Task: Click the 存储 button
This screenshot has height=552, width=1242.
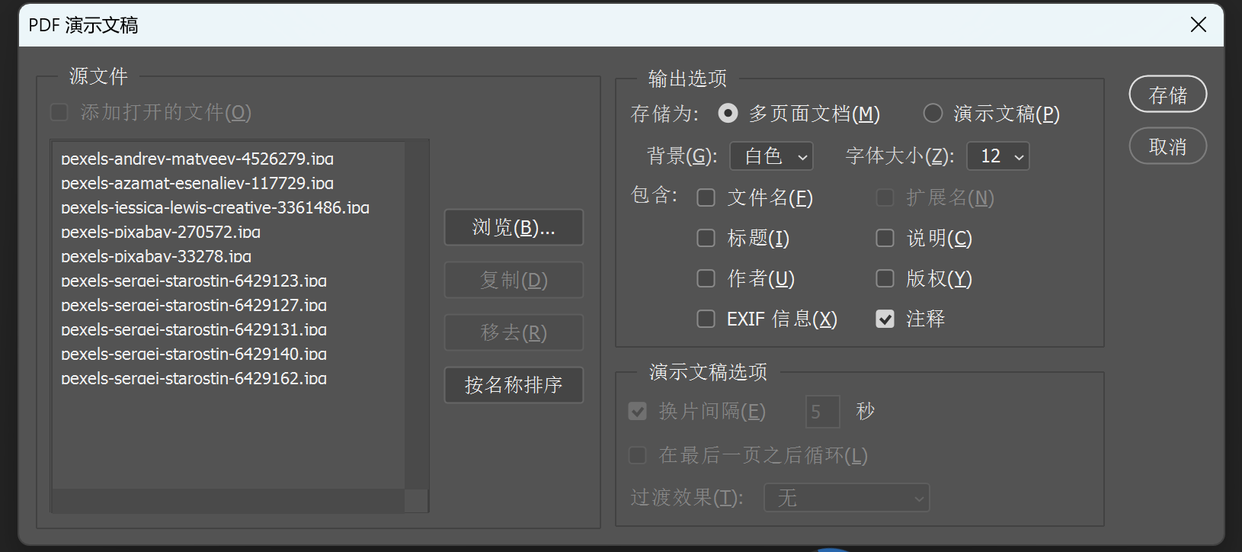Action: pos(1168,95)
